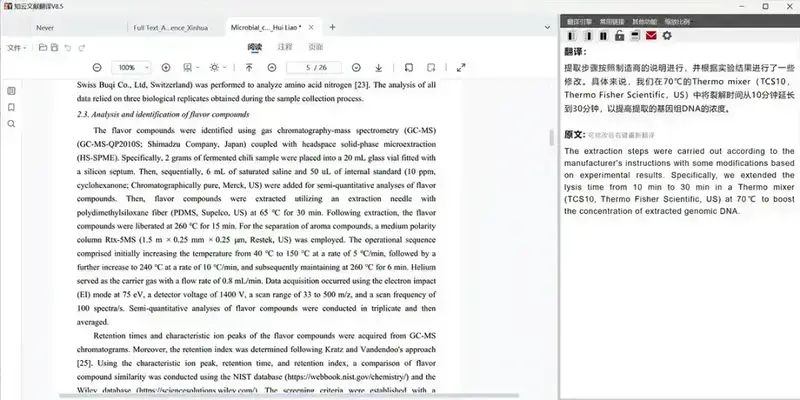Viewport: 800px width, 400px height.
Task: Click the brightness sun icon
Action: pyautogui.click(x=214, y=67)
